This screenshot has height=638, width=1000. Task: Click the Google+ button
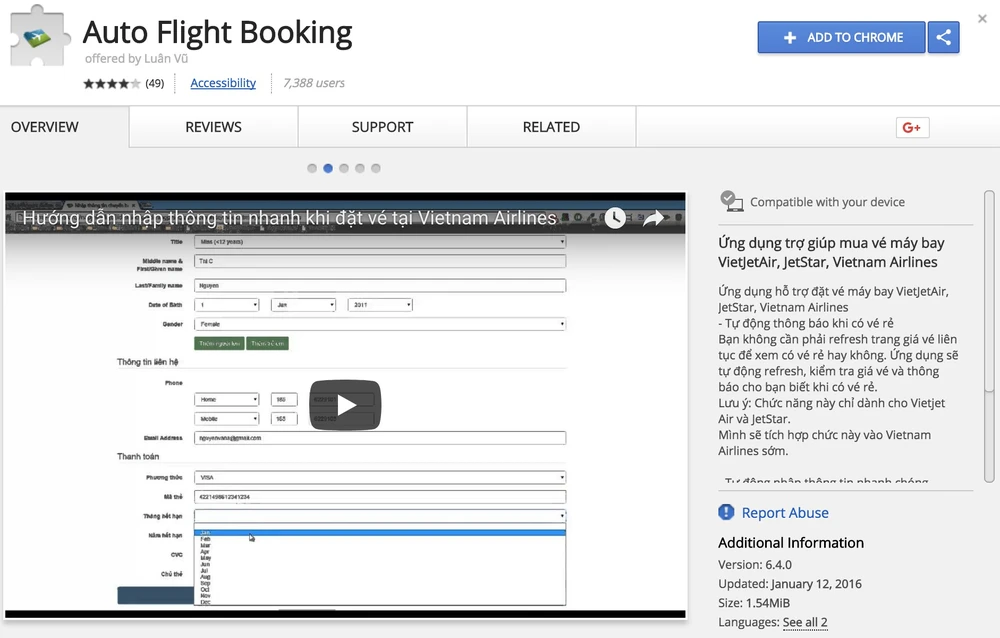[912, 127]
